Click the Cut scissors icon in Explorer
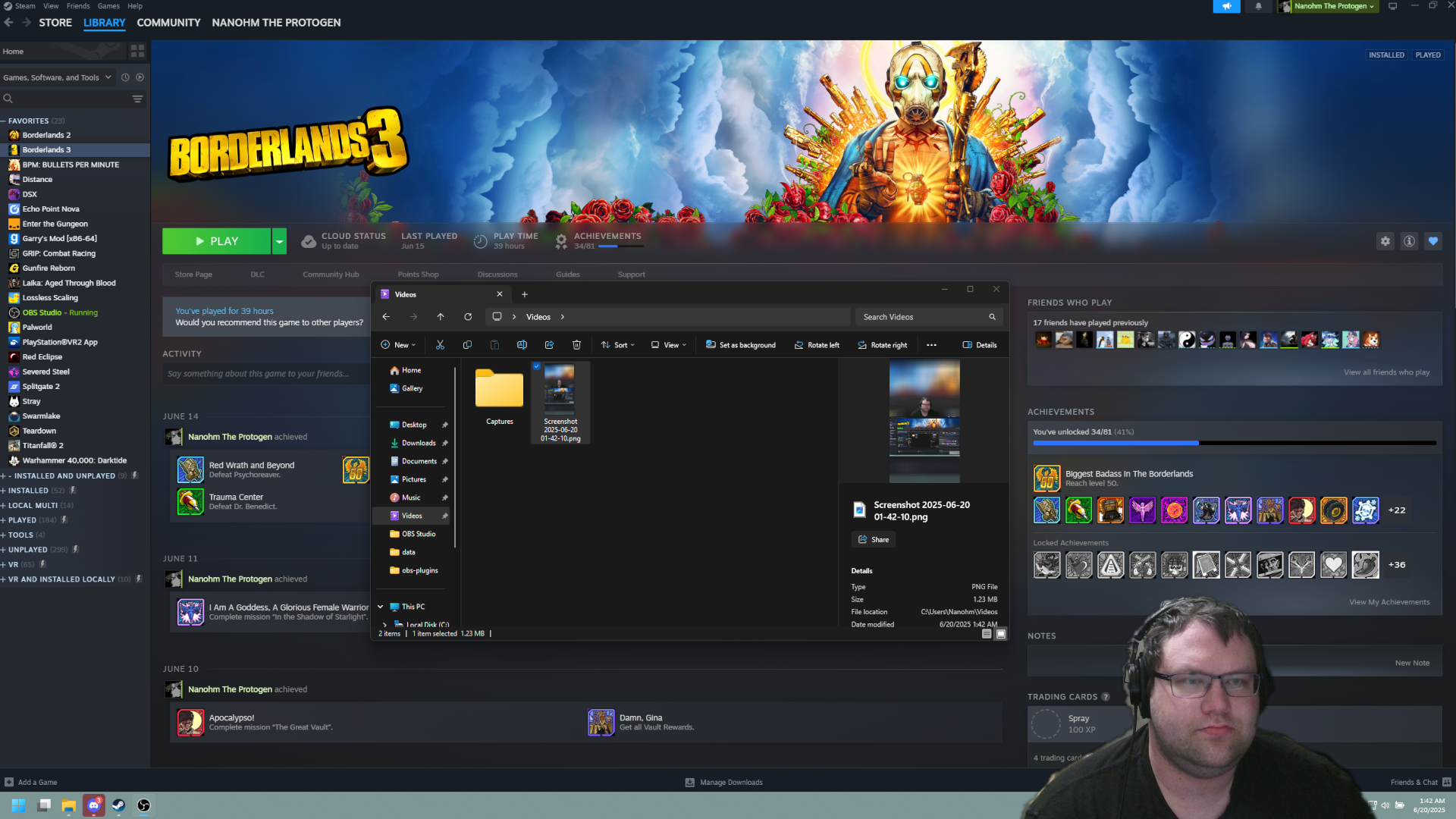Screen dimensions: 1456x819 [x=440, y=345]
